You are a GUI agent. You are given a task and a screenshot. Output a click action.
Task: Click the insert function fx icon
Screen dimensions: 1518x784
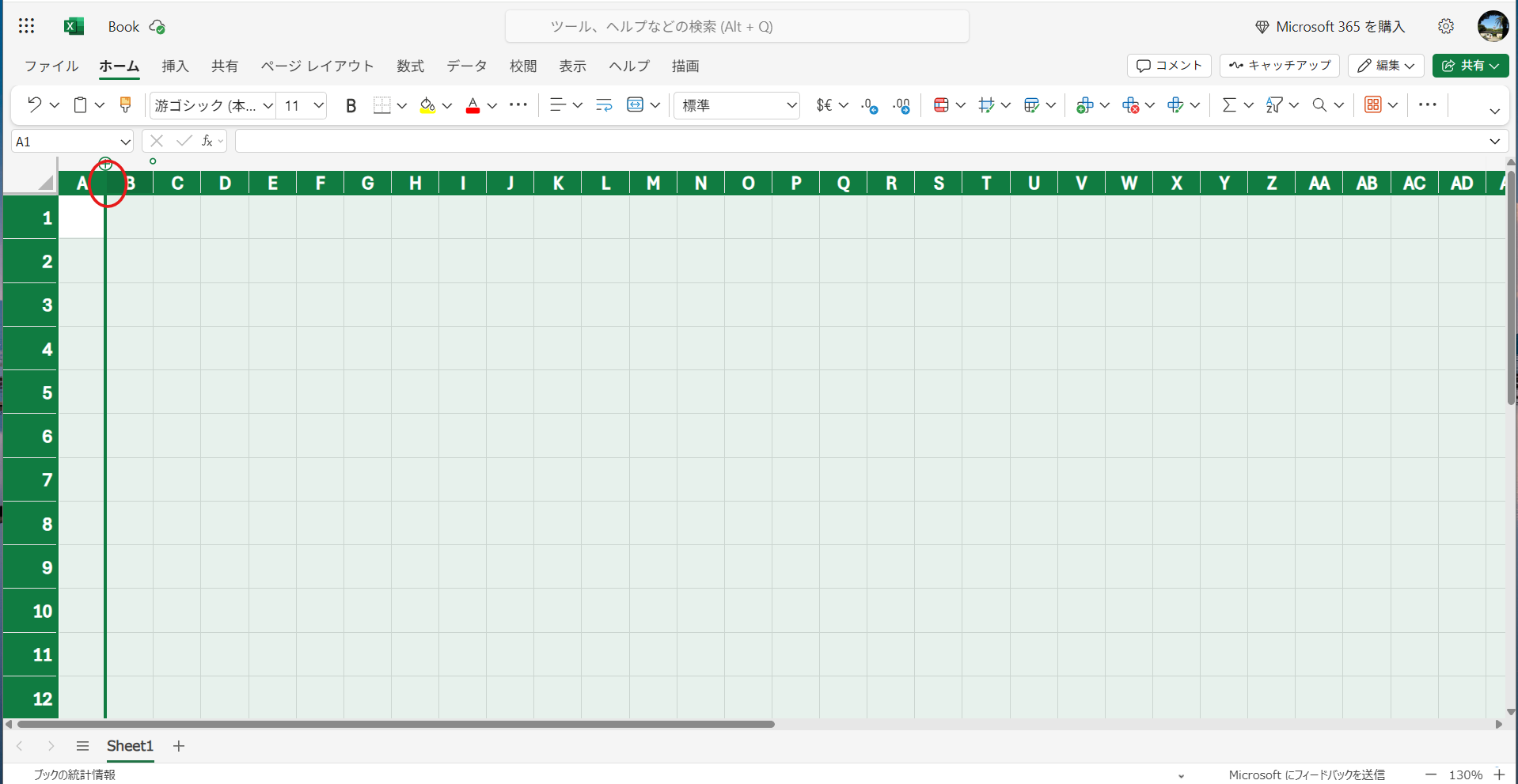tap(207, 141)
